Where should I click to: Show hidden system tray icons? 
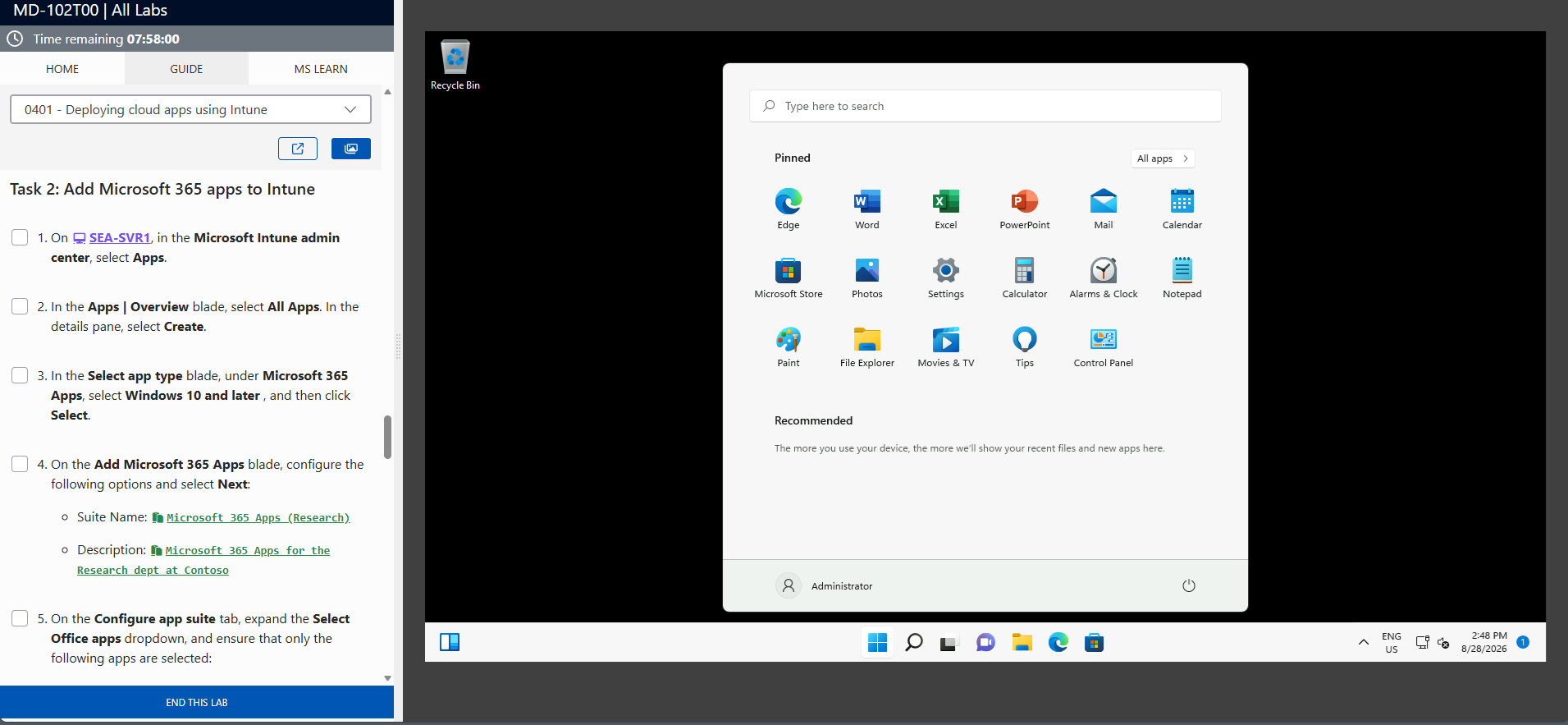coord(1363,642)
